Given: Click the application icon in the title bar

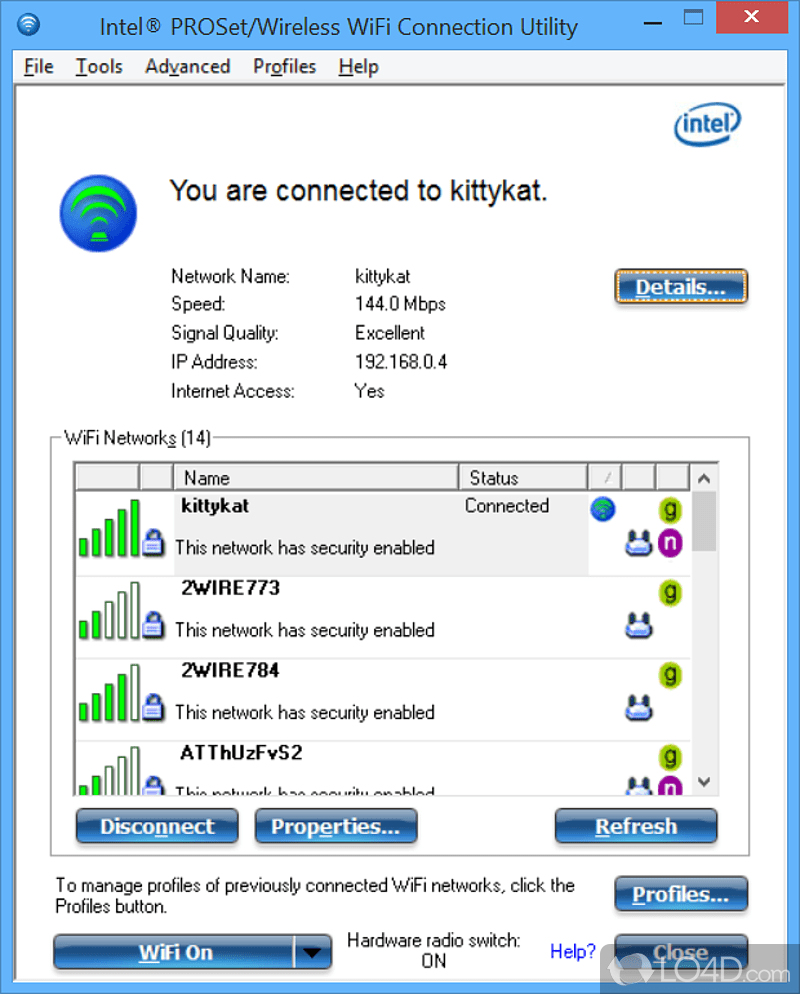Looking at the screenshot, I should point(27,22).
